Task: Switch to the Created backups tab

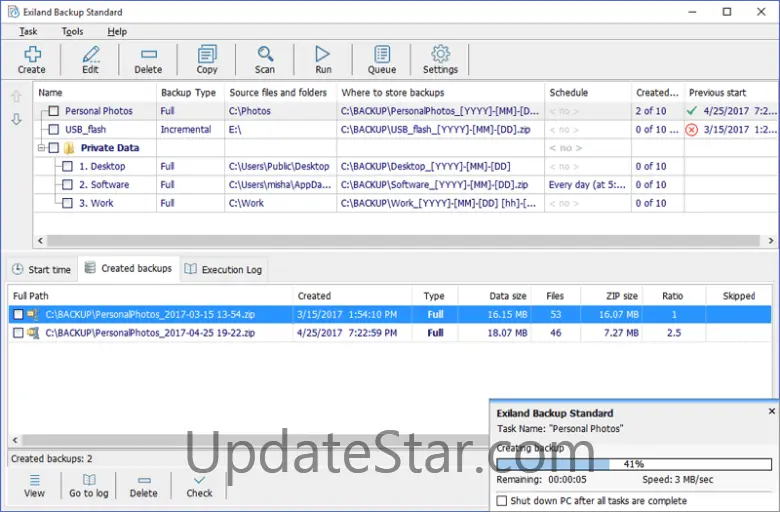Action: [x=128, y=269]
